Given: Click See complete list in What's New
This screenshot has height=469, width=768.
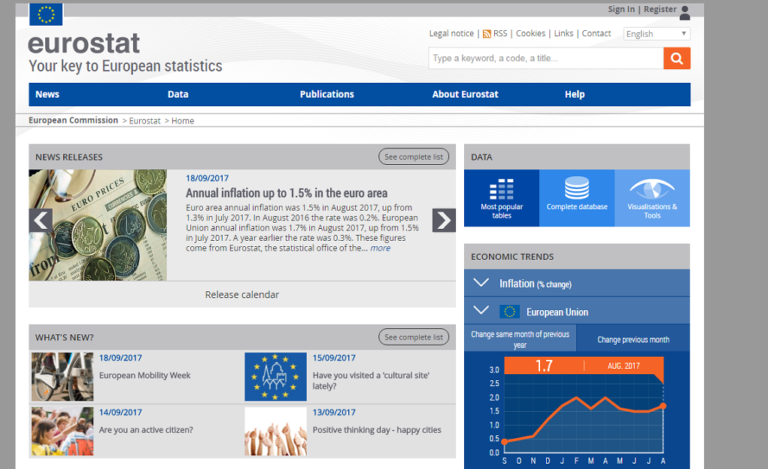Looking at the screenshot, I should click(413, 337).
